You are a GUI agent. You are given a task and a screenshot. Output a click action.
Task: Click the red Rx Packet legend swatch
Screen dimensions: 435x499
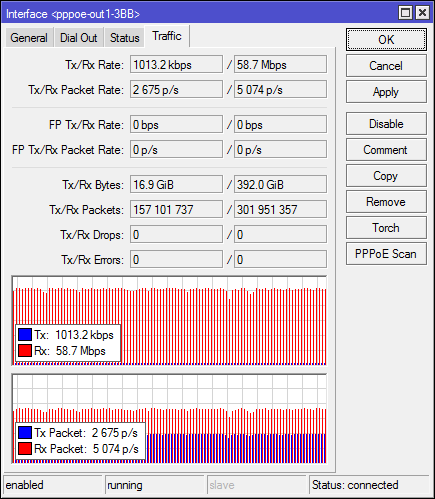pos(25,449)
